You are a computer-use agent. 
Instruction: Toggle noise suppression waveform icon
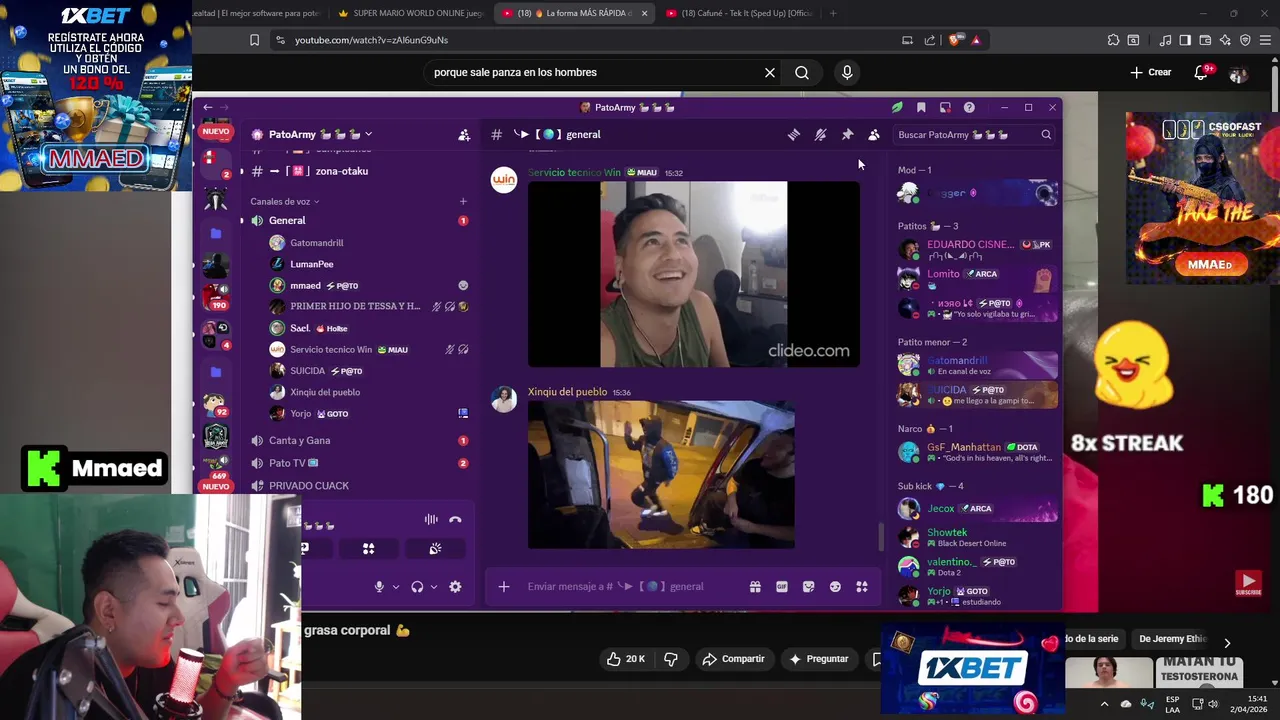click(x=431, y=519)
